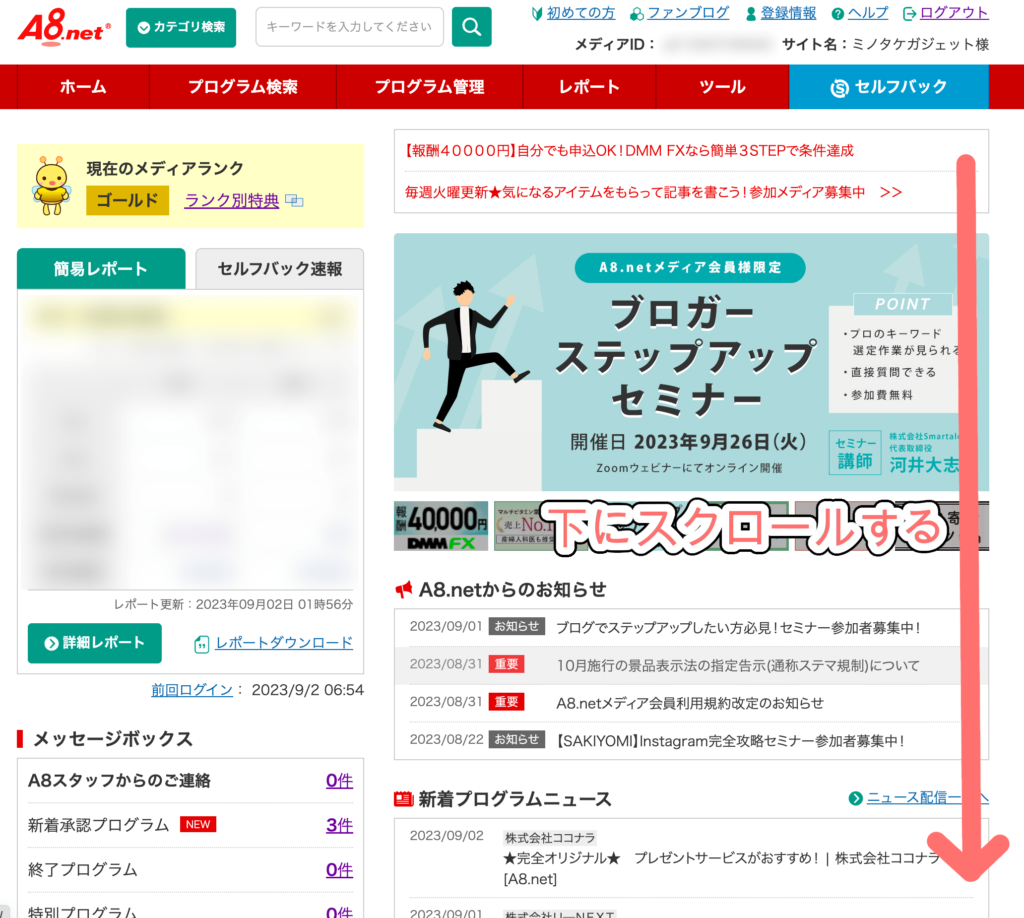Image resolution: width=1024 pixels, height=918 pixels.
Task: Click the new-window icon beside ランク別特典
Action: 295,200
